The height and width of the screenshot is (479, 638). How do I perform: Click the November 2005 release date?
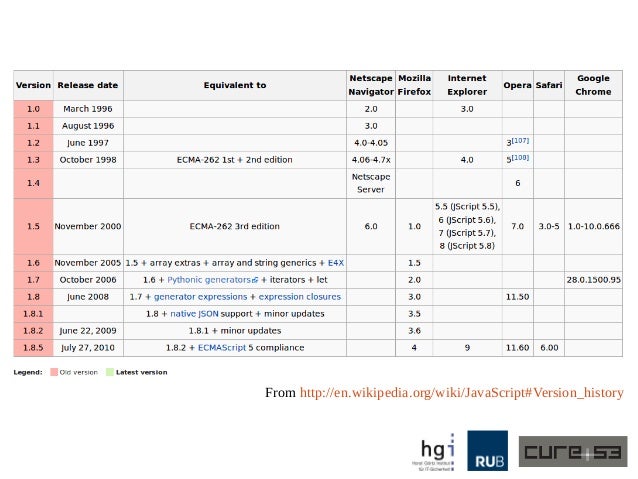pos(88,263)
